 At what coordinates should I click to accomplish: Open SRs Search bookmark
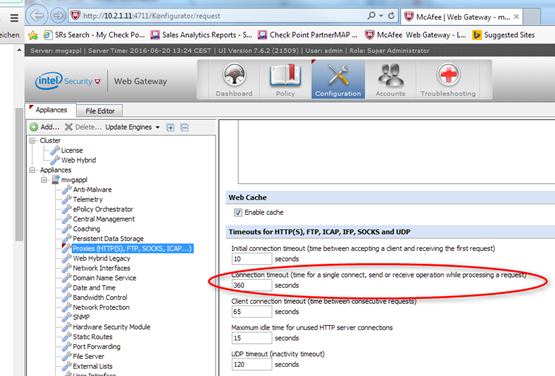click(94, 35)
